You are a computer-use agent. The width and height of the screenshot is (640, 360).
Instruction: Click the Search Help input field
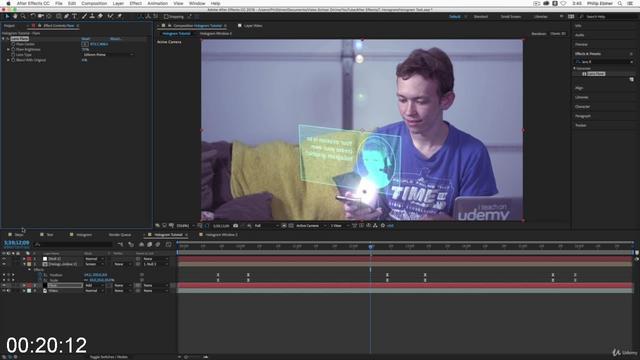607,17
